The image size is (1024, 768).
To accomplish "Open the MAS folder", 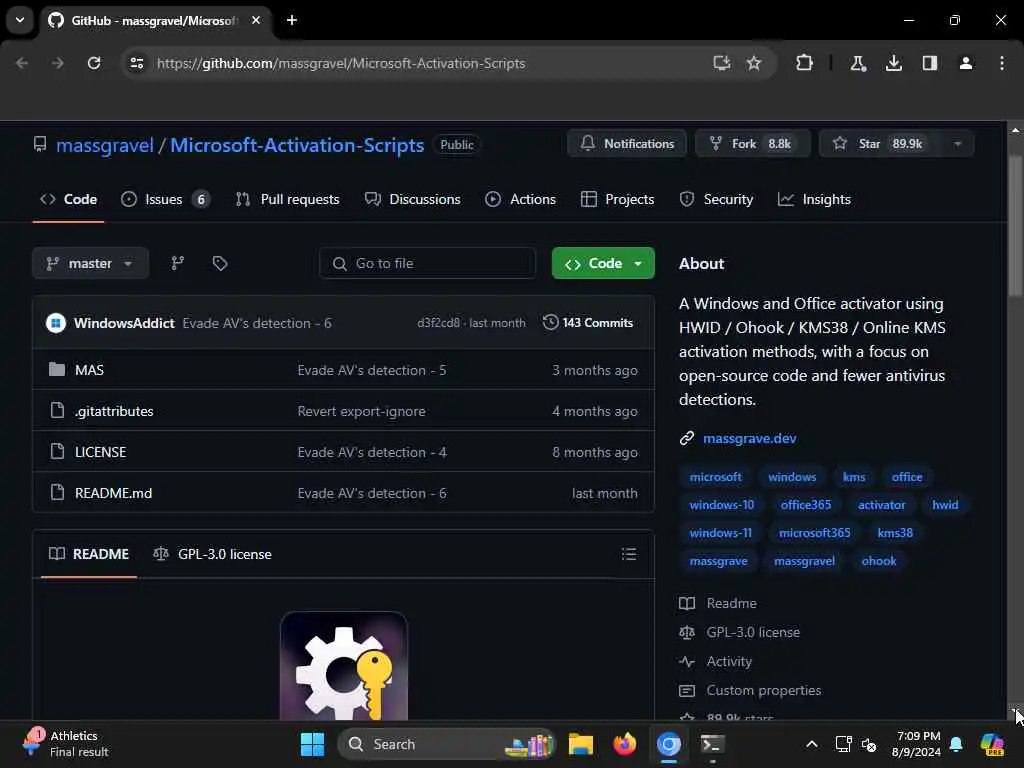I will 89,370.
